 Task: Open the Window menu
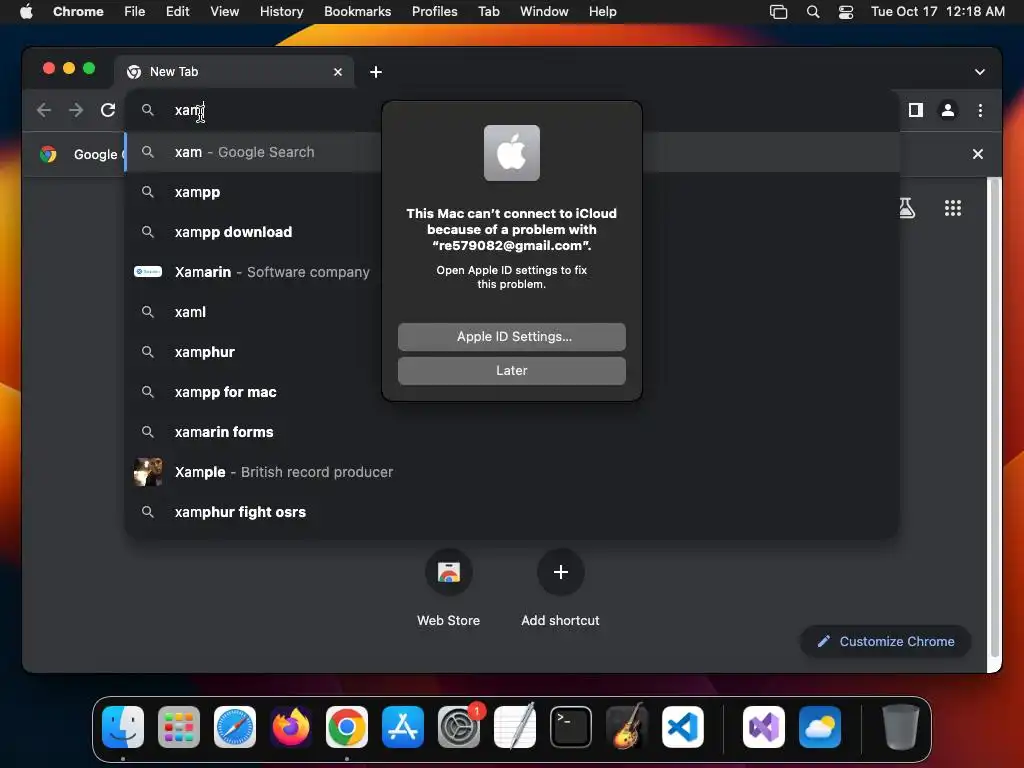coord(544,11)
